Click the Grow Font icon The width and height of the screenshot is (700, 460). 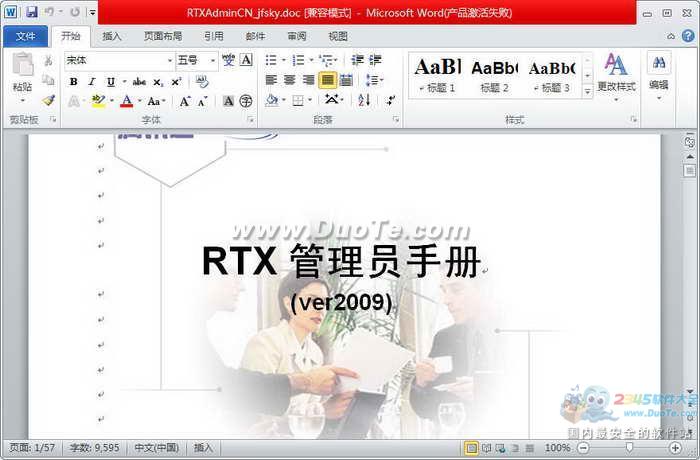tap(185, 101)
